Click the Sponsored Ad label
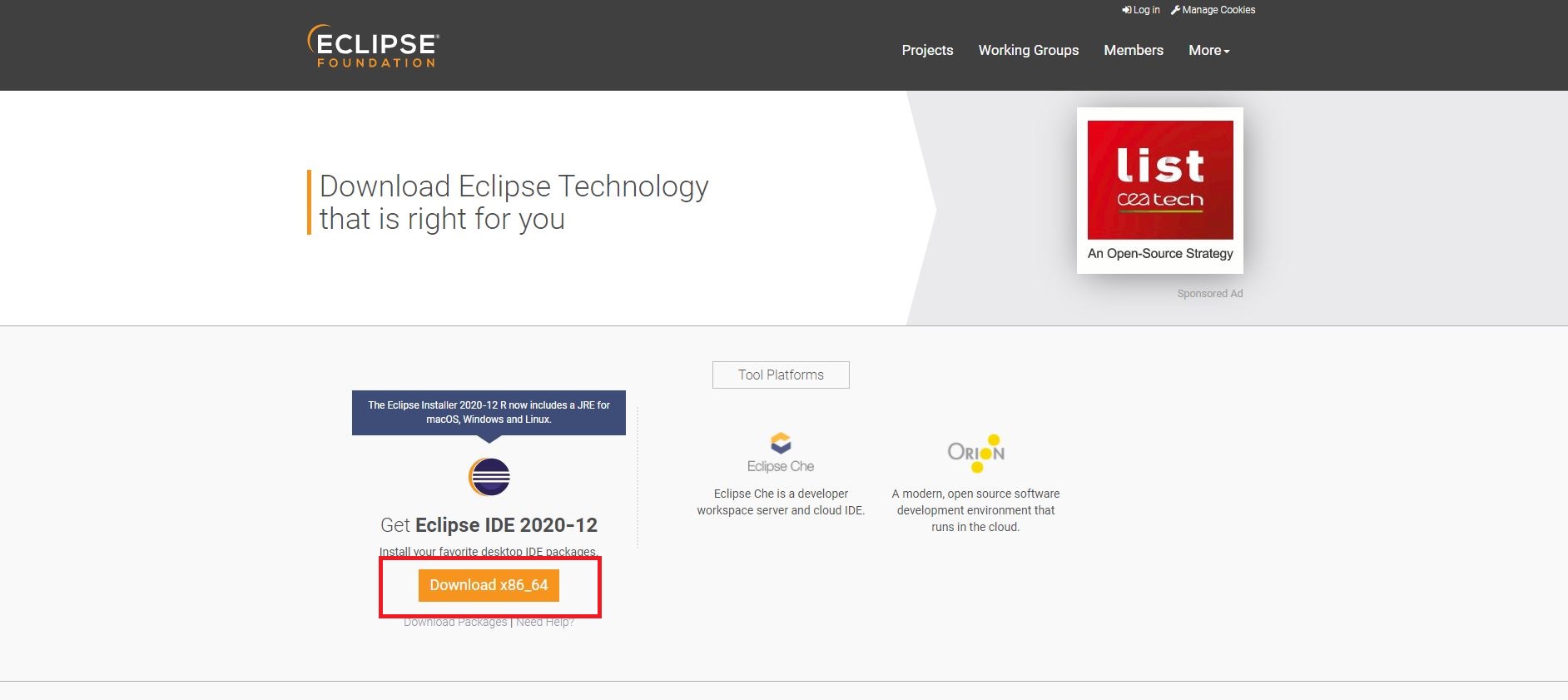The image size is (1568, 700). point(1210,294)
